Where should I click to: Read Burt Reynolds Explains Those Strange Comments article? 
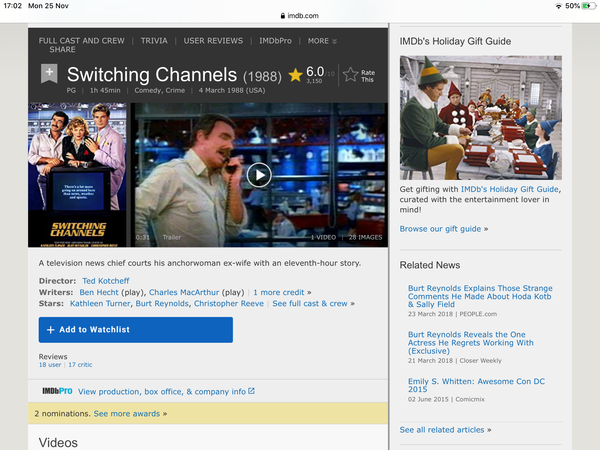pos(480,296)
